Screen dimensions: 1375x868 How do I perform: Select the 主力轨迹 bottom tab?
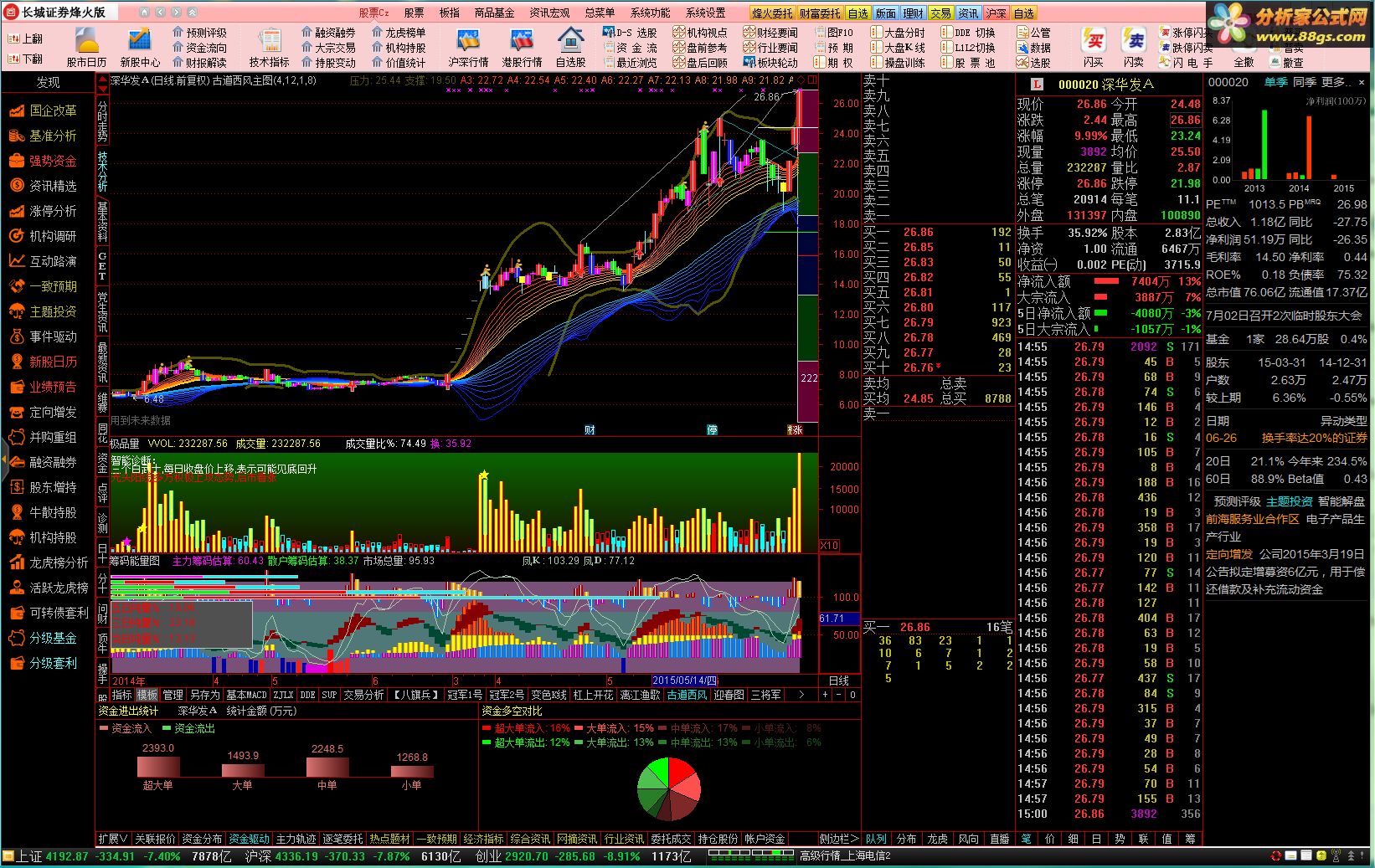pos(296,839)
